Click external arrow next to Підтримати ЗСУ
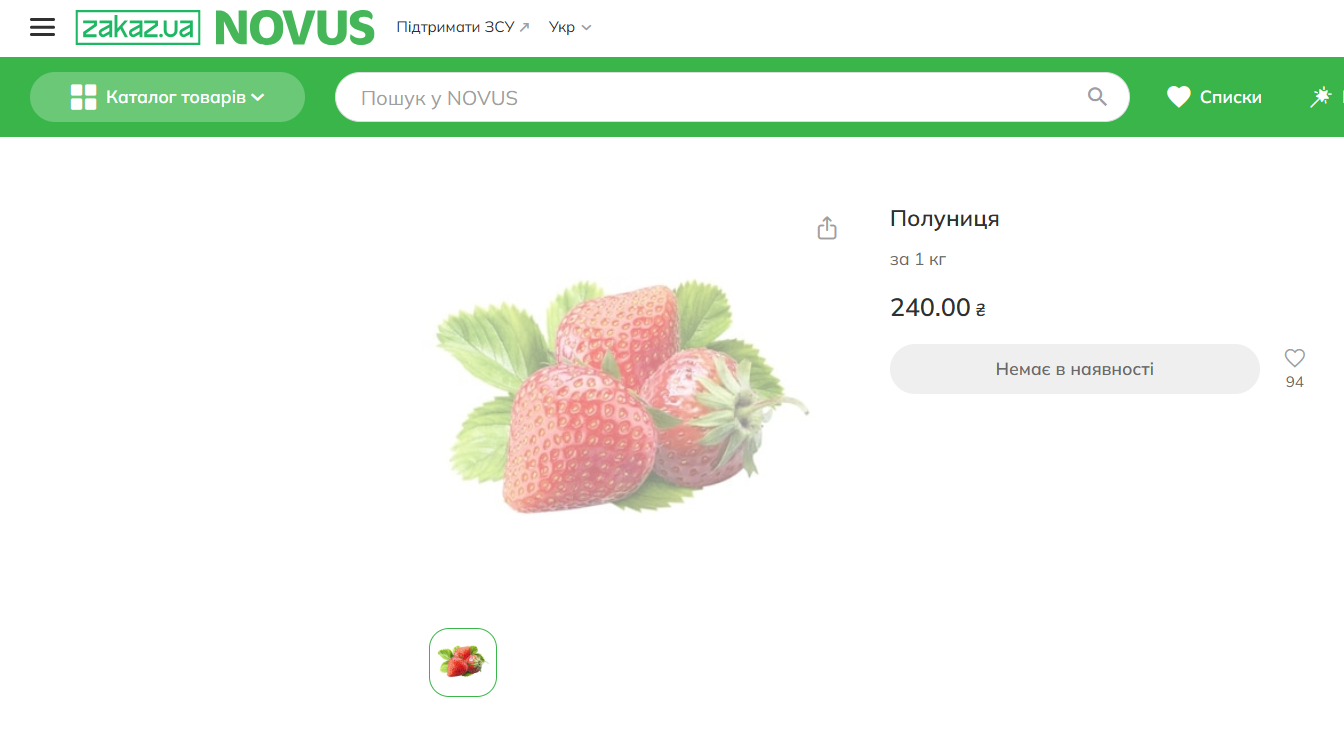Screen dimensions: 1344x741 525,27
